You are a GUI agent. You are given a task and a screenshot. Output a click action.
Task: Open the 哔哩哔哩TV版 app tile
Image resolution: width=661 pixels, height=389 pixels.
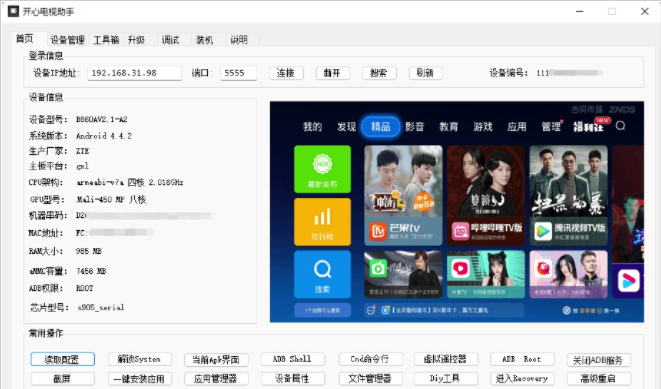tap(486, 195)
